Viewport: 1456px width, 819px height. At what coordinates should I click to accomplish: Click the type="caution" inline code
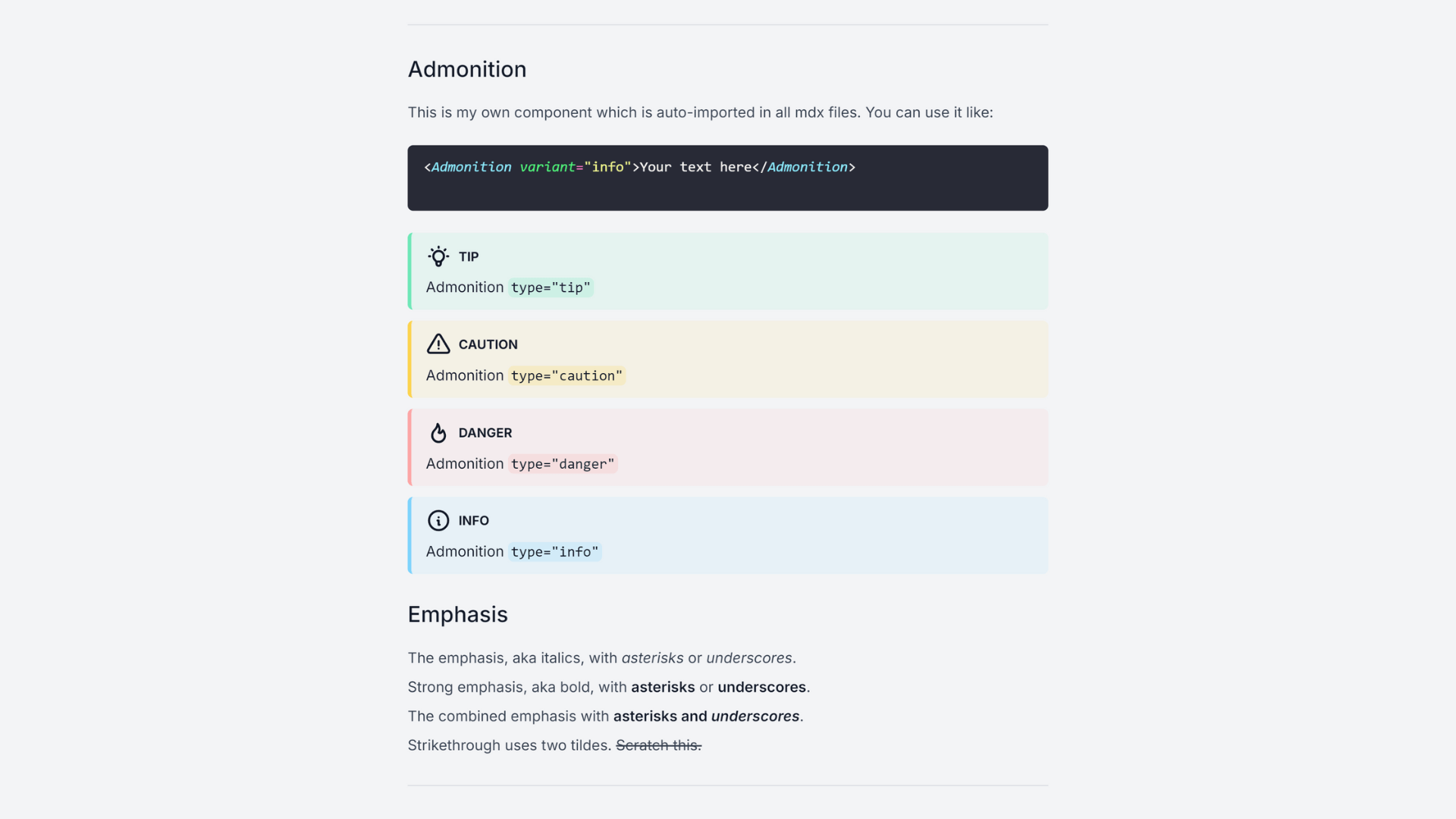coord(566,376)
